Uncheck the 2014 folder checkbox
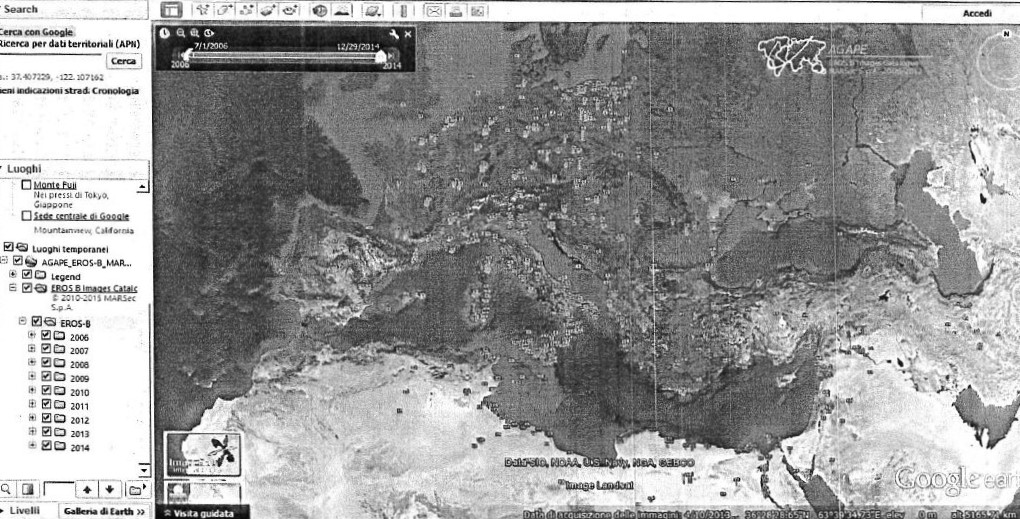The width and height of the screenshot is (1020, 519). pyautogui.click(x=46, y=446)
